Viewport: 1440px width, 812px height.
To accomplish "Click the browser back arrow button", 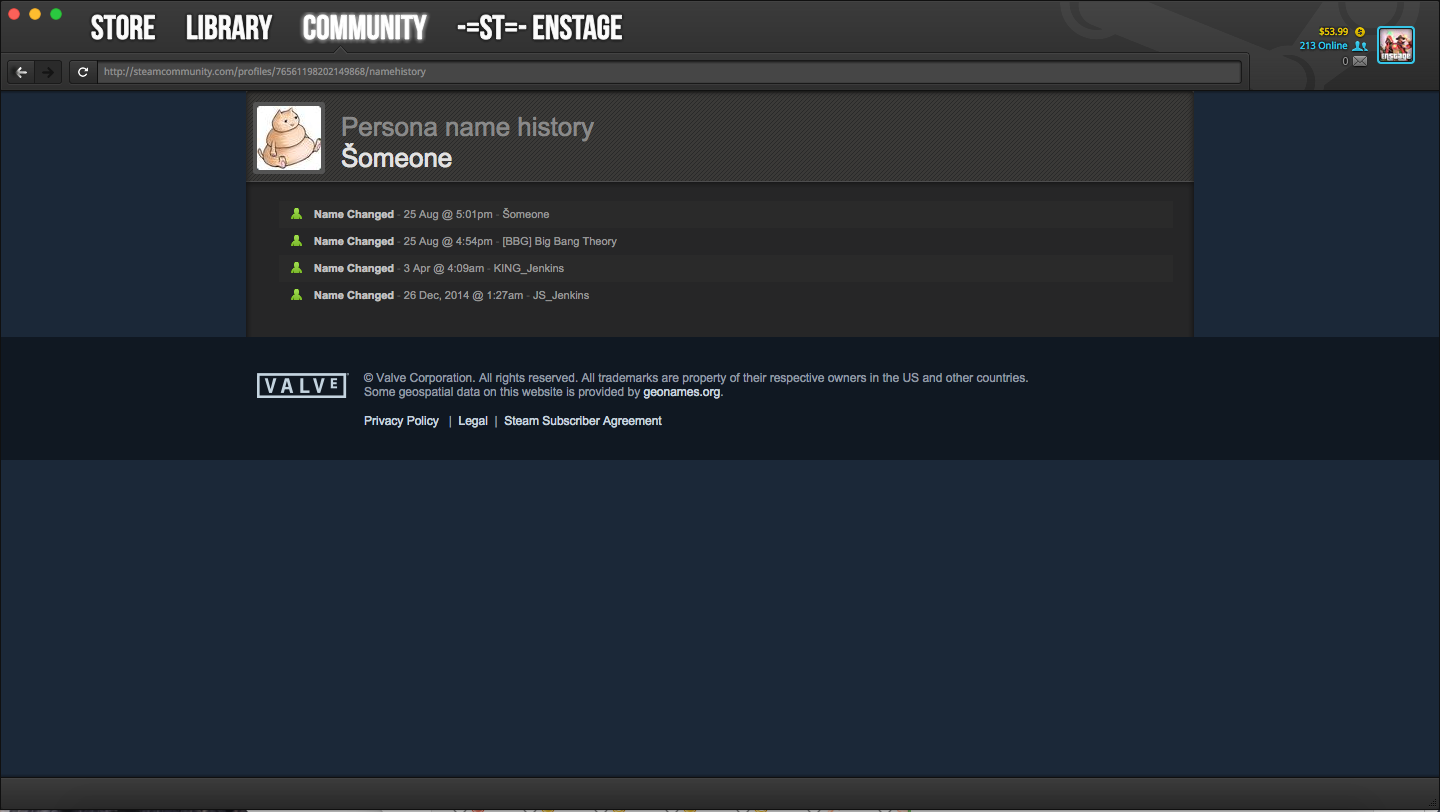I will coord(22,72).
